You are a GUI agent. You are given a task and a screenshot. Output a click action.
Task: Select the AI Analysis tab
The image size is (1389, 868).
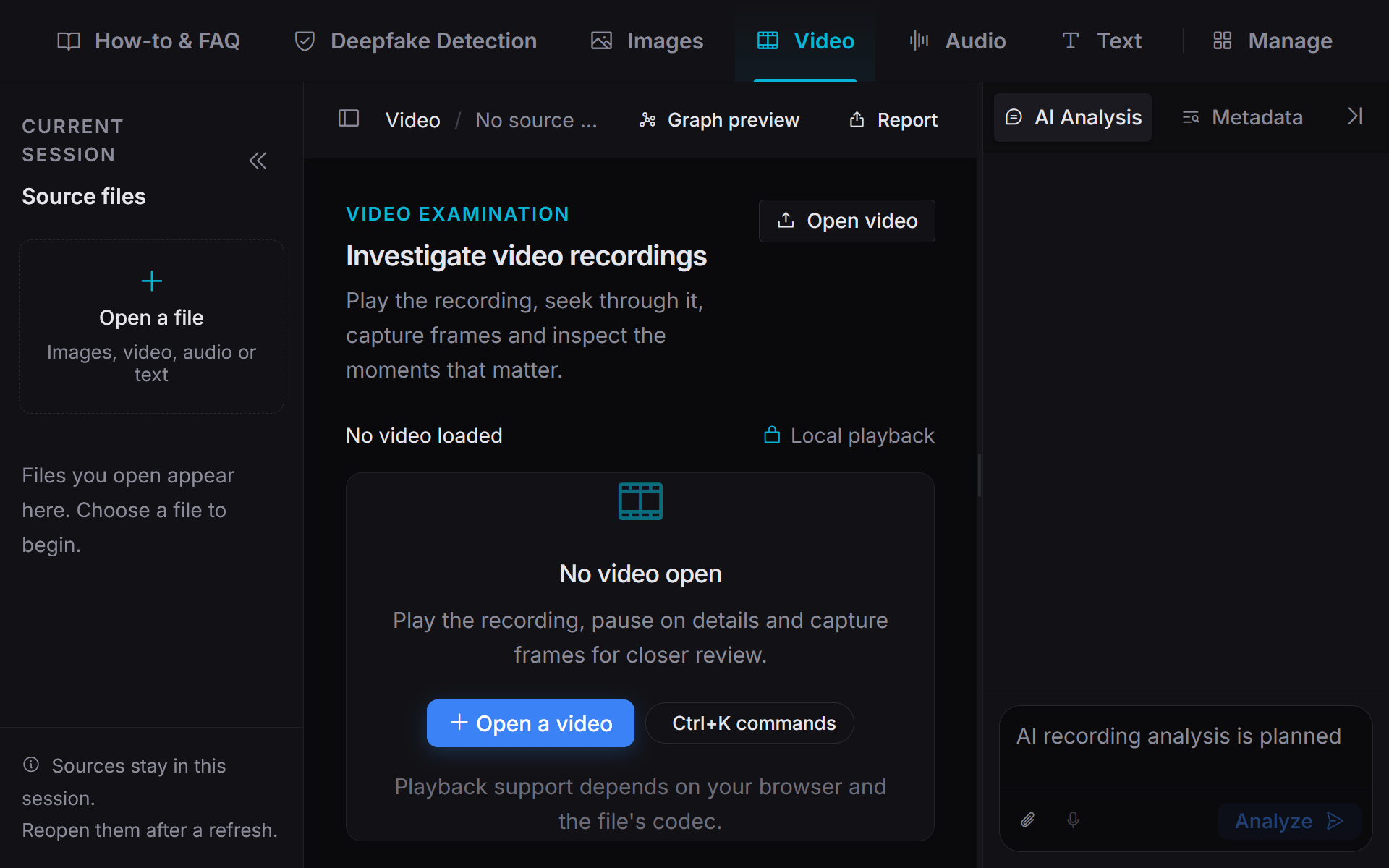1073,117
